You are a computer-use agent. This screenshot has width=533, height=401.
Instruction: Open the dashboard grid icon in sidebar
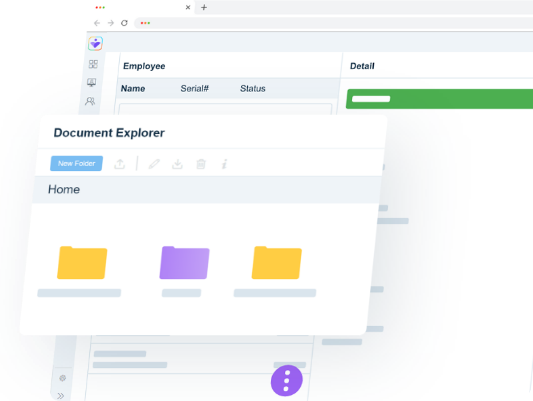tap(93, 64)
